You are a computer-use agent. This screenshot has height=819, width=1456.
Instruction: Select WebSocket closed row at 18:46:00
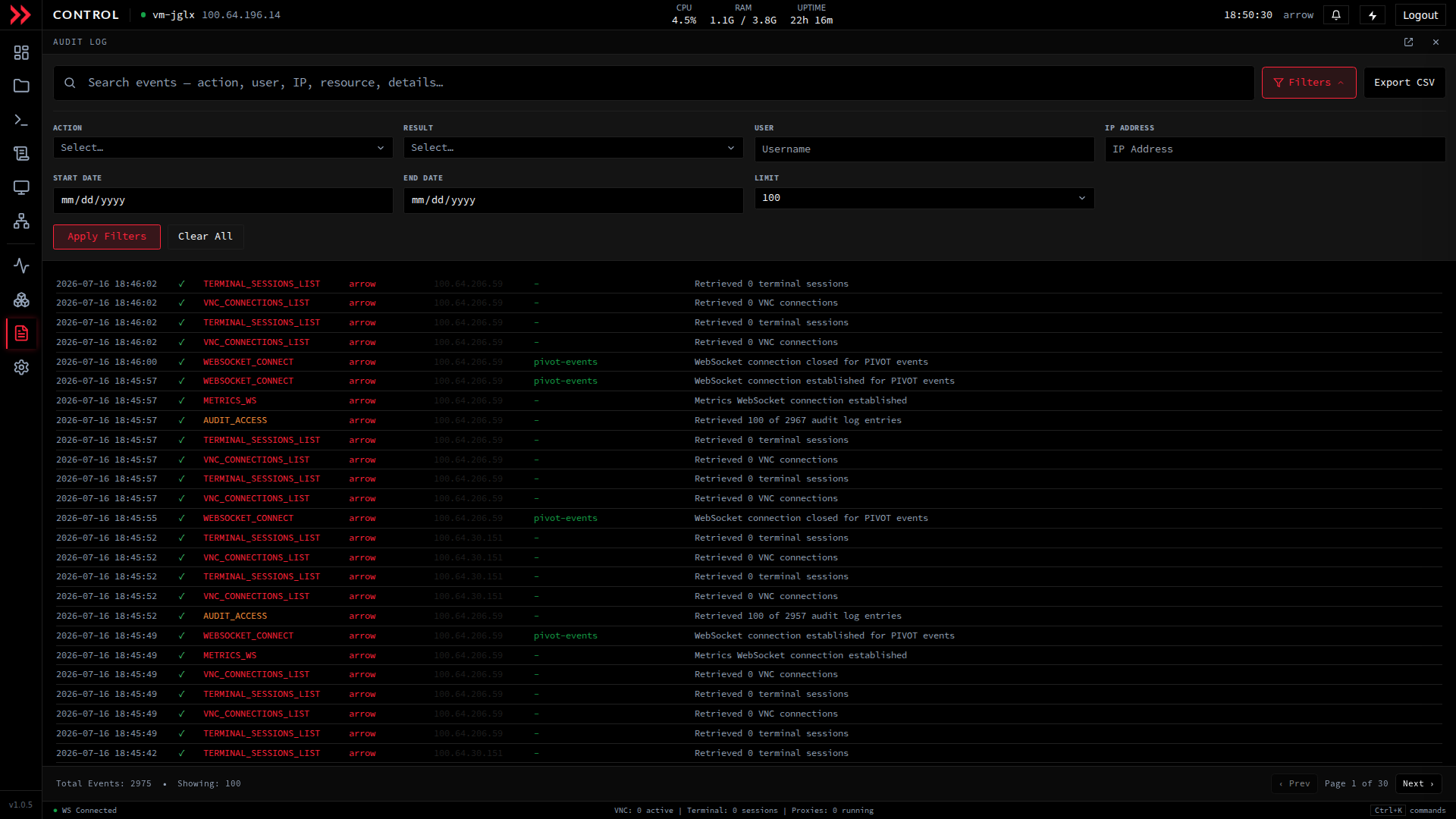click(x=748, y=362)
